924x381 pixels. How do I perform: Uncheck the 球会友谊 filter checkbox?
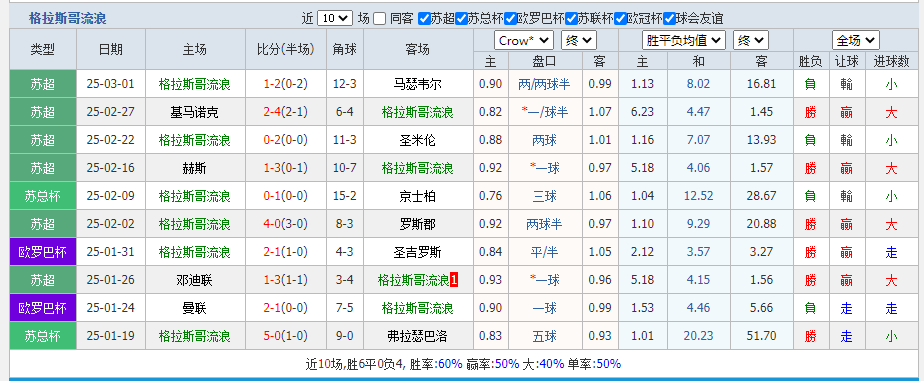[x=669, y=18]
